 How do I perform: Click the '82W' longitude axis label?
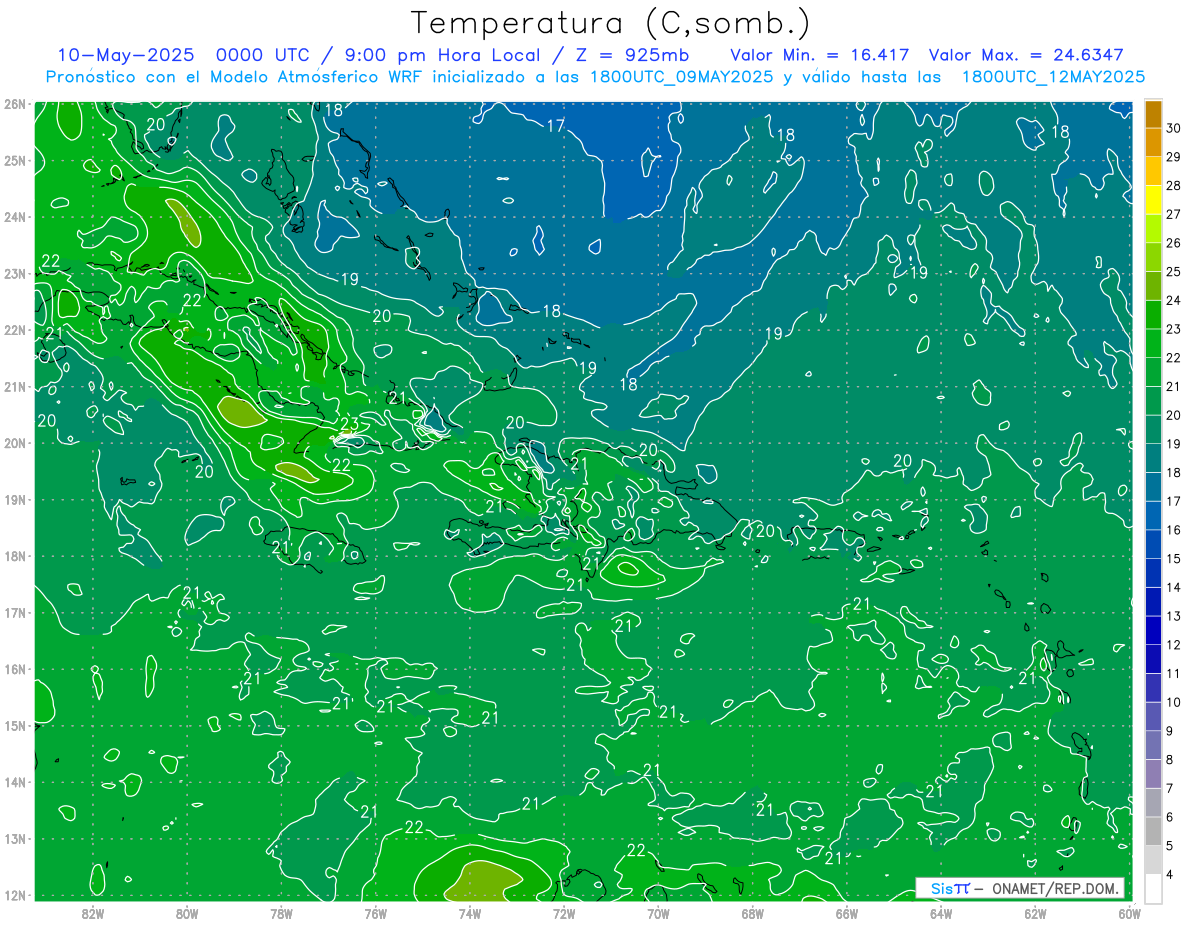pyautogui.click(x=93, y=913)
